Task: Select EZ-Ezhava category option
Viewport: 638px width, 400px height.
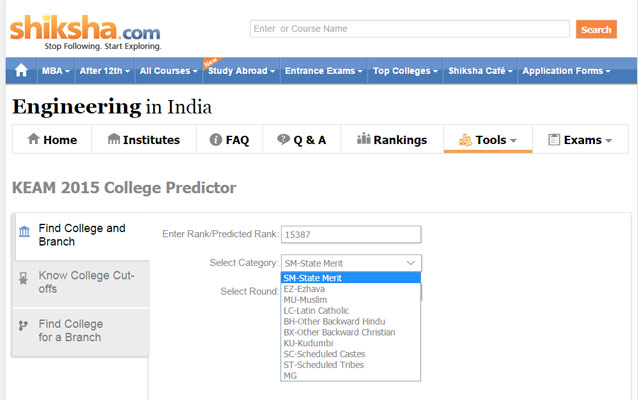Action: pyautogui.click(x=304, y=289)
